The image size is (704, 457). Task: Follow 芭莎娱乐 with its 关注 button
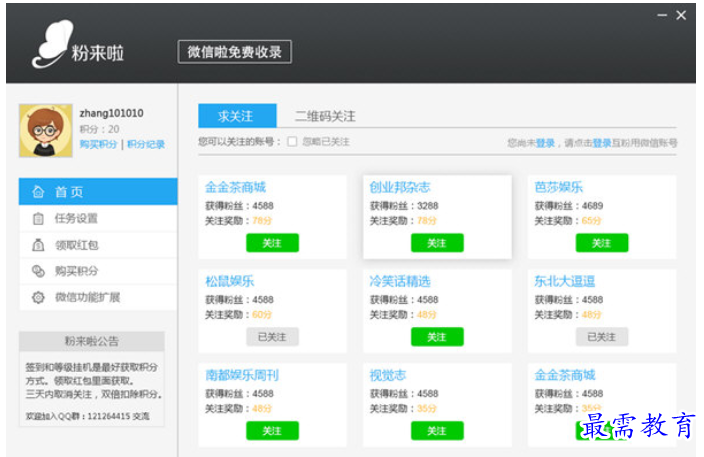click(x=601, y=243)
